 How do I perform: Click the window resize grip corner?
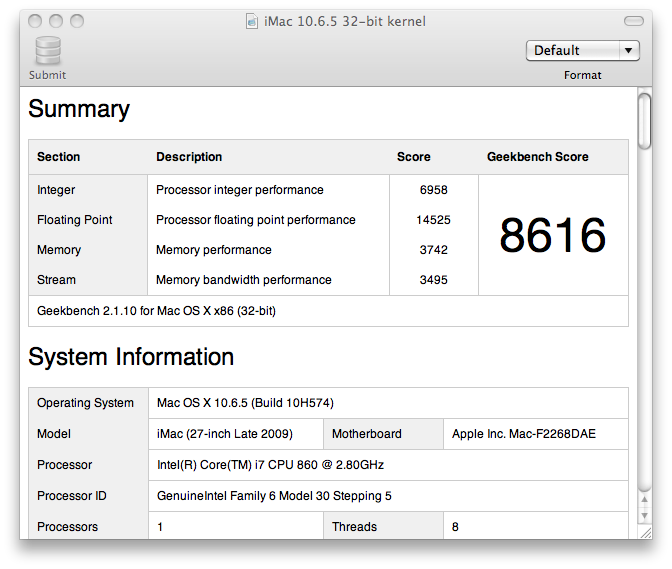pos(645,532)
